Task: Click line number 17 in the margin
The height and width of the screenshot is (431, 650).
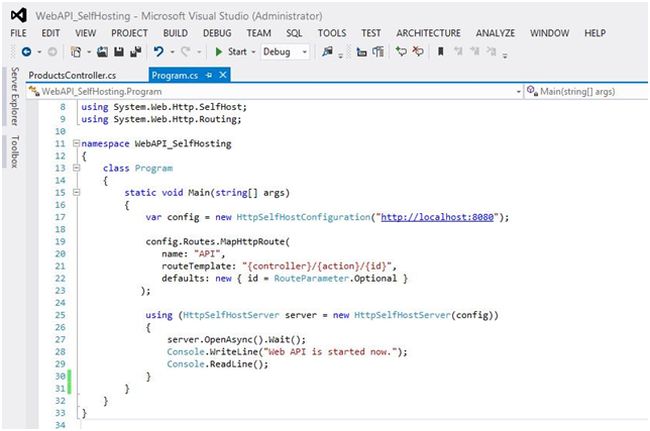Action: point(60,217)
